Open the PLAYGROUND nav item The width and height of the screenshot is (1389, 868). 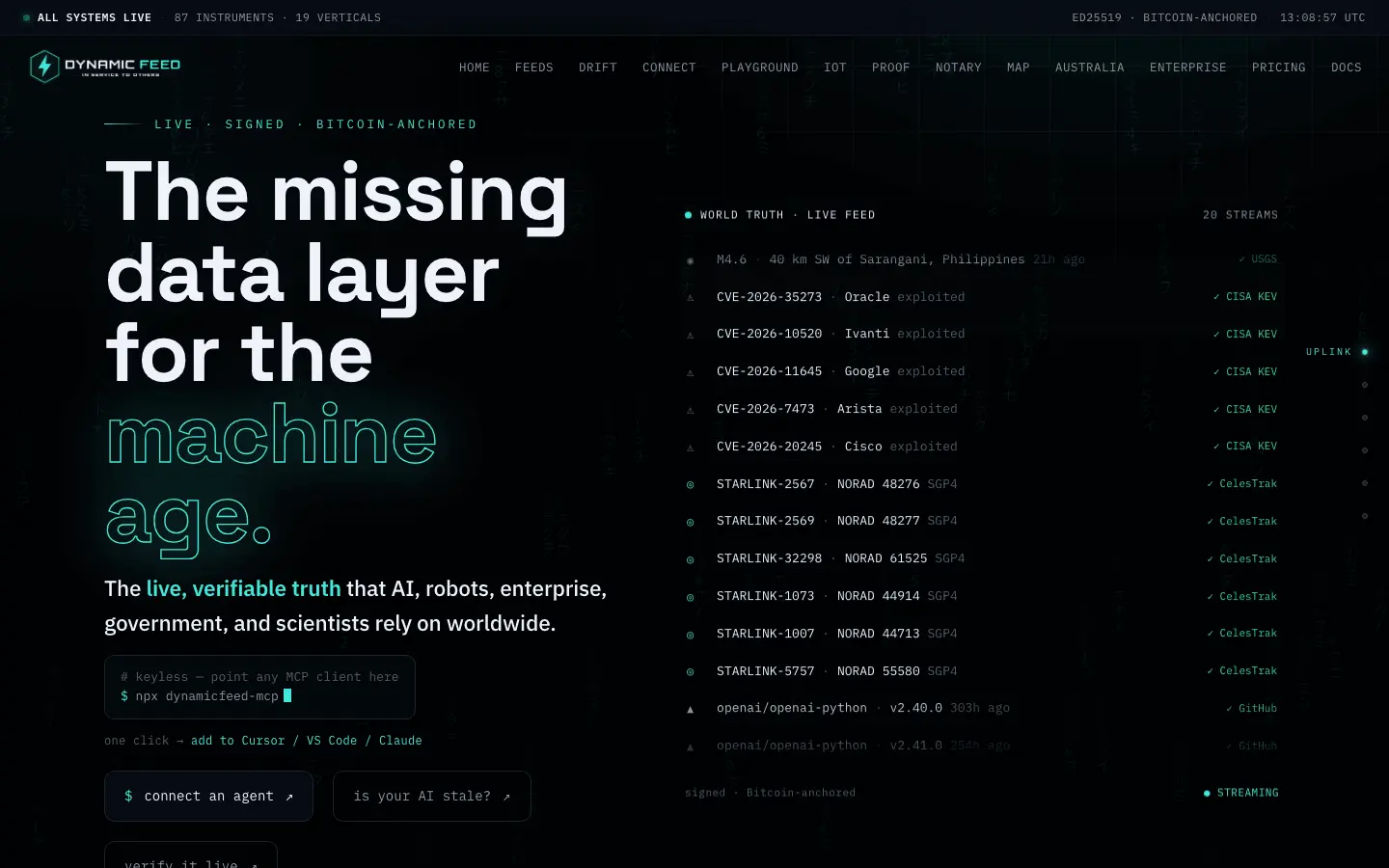pos(760,68)
